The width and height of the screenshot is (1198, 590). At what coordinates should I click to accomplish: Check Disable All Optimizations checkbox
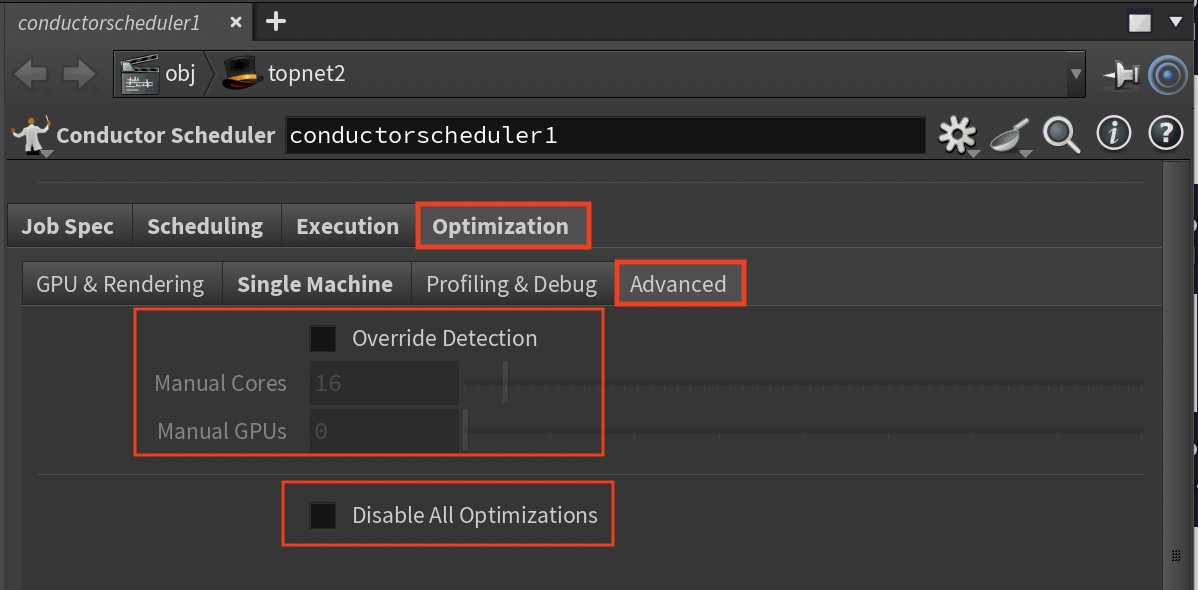(322, 515)
